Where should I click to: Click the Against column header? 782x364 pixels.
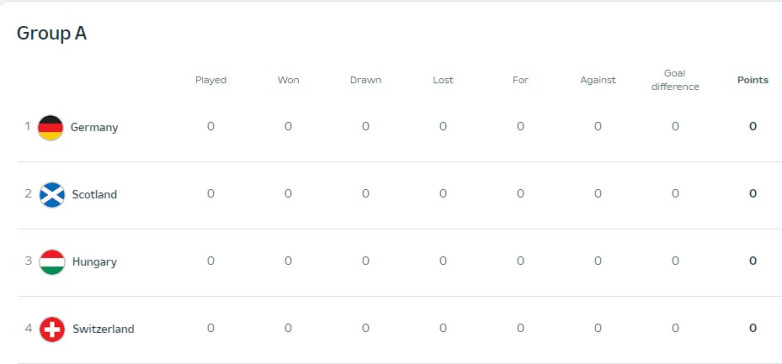point(598,80)
